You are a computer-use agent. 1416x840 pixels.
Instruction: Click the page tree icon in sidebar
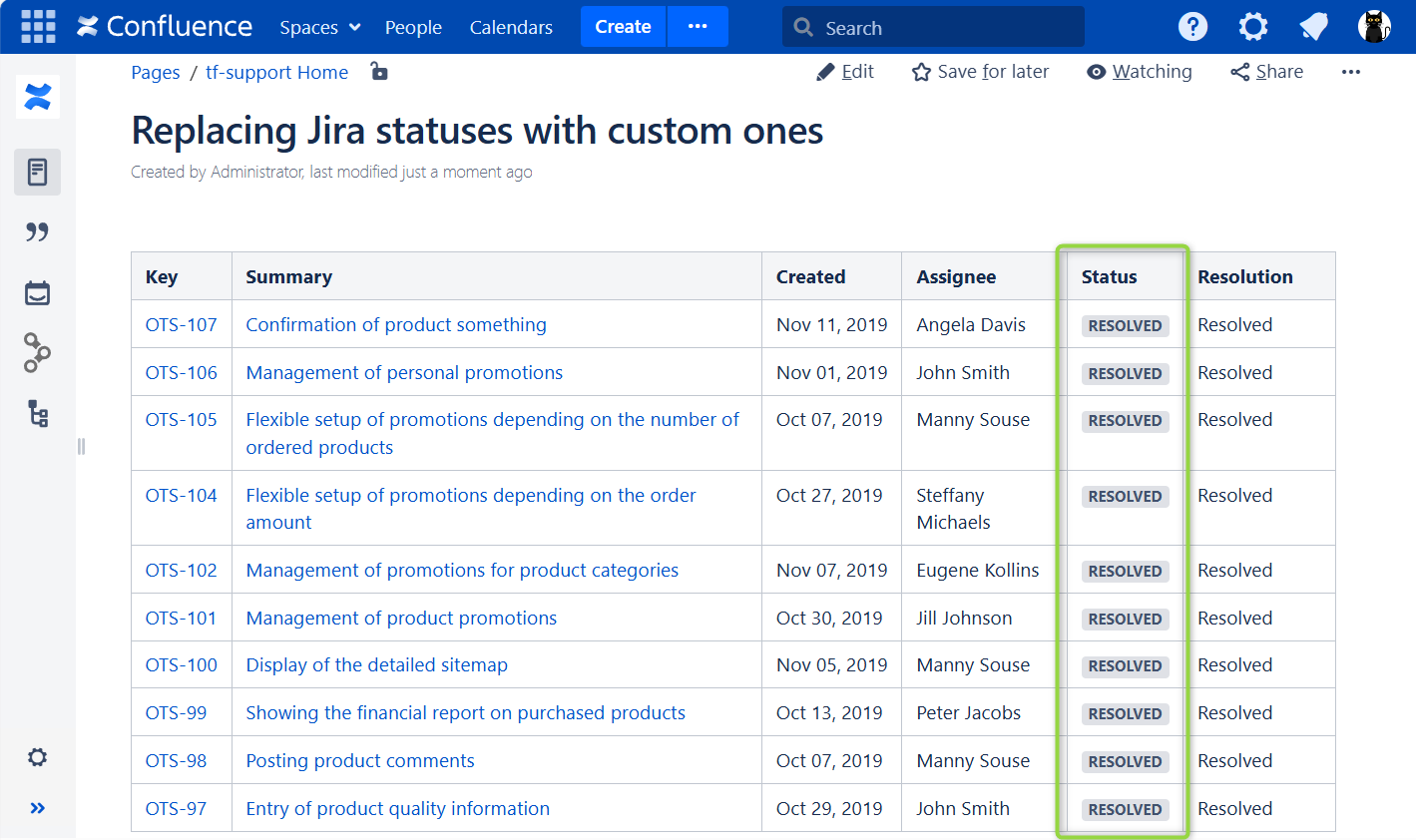(38, 414)
